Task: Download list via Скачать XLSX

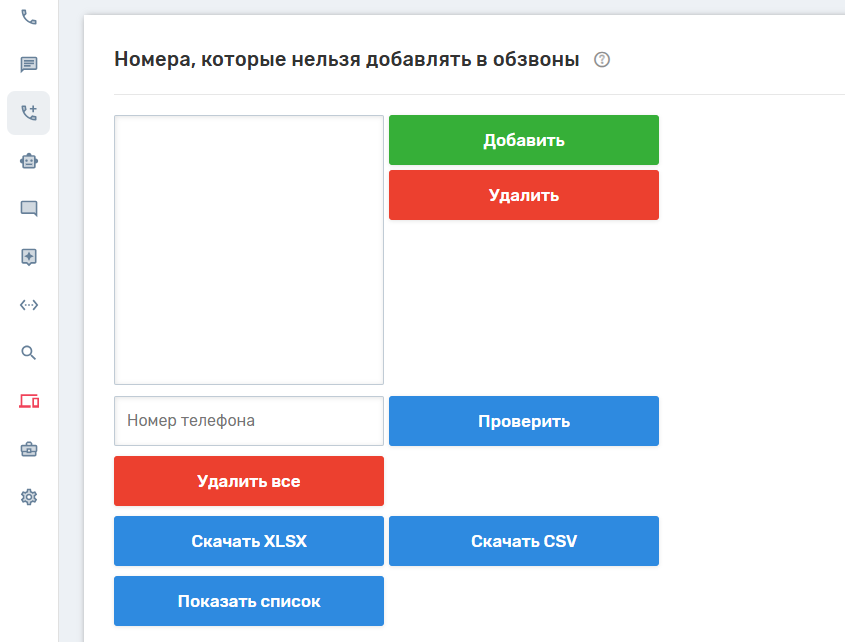Action: 249,541
